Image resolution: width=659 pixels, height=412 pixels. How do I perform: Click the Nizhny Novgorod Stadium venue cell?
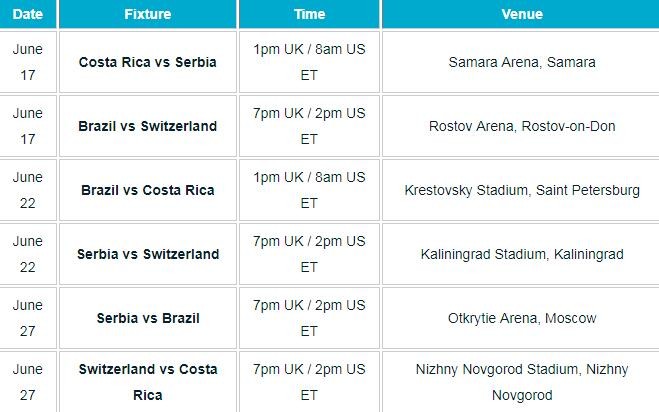(521, 382)
